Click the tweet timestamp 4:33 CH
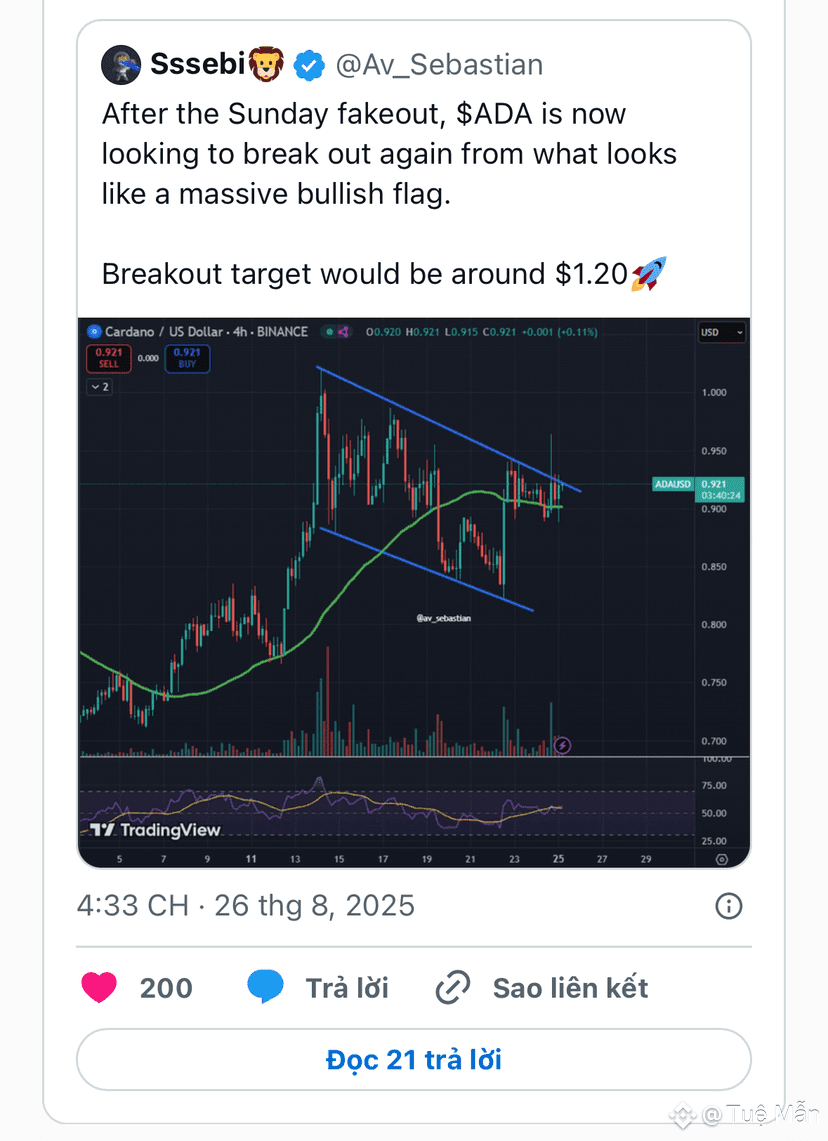The height and width of the screenshot is (1141, 828). [x=132, y=906]
